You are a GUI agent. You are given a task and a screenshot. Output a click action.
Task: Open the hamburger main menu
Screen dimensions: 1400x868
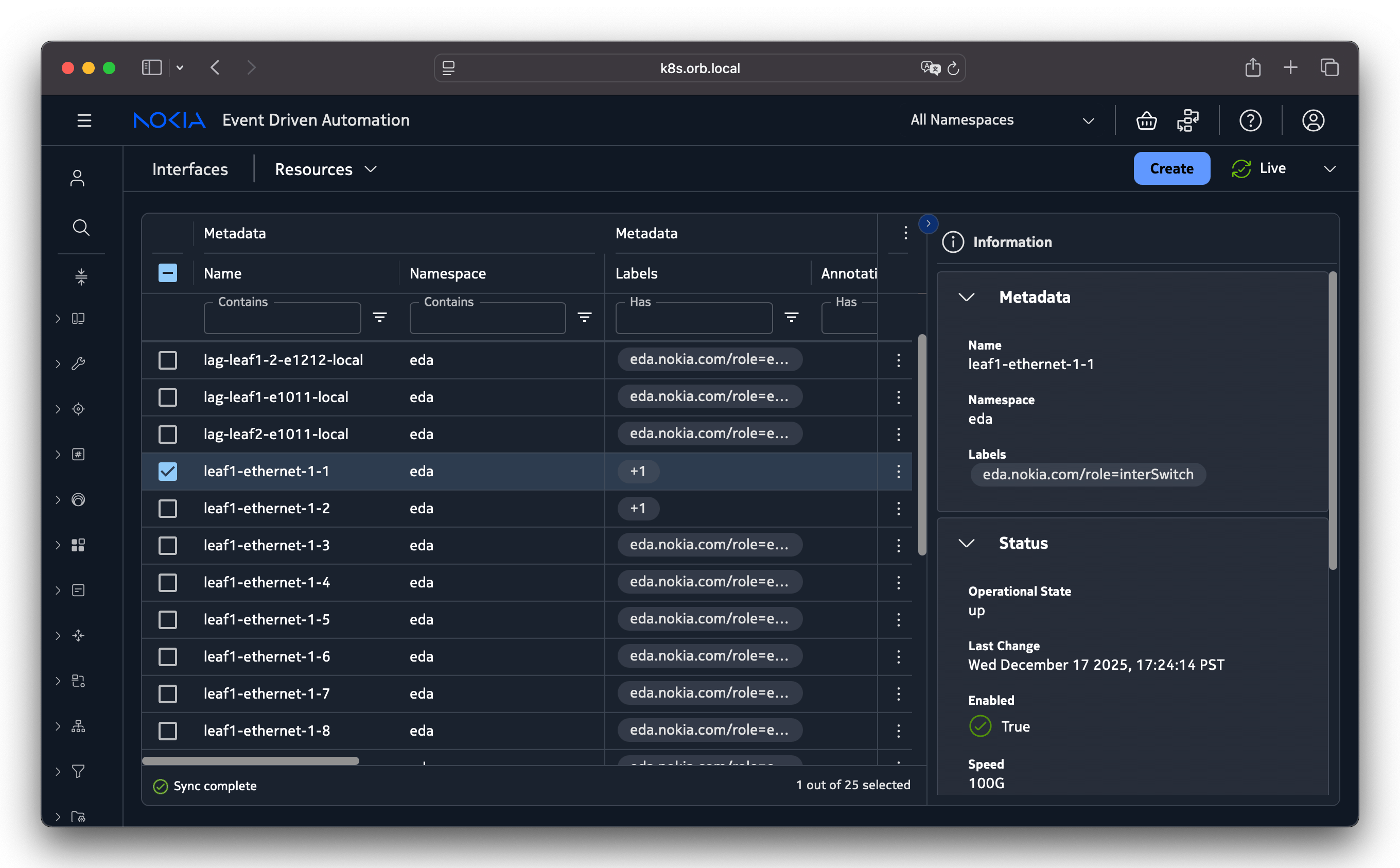point(84,120)
